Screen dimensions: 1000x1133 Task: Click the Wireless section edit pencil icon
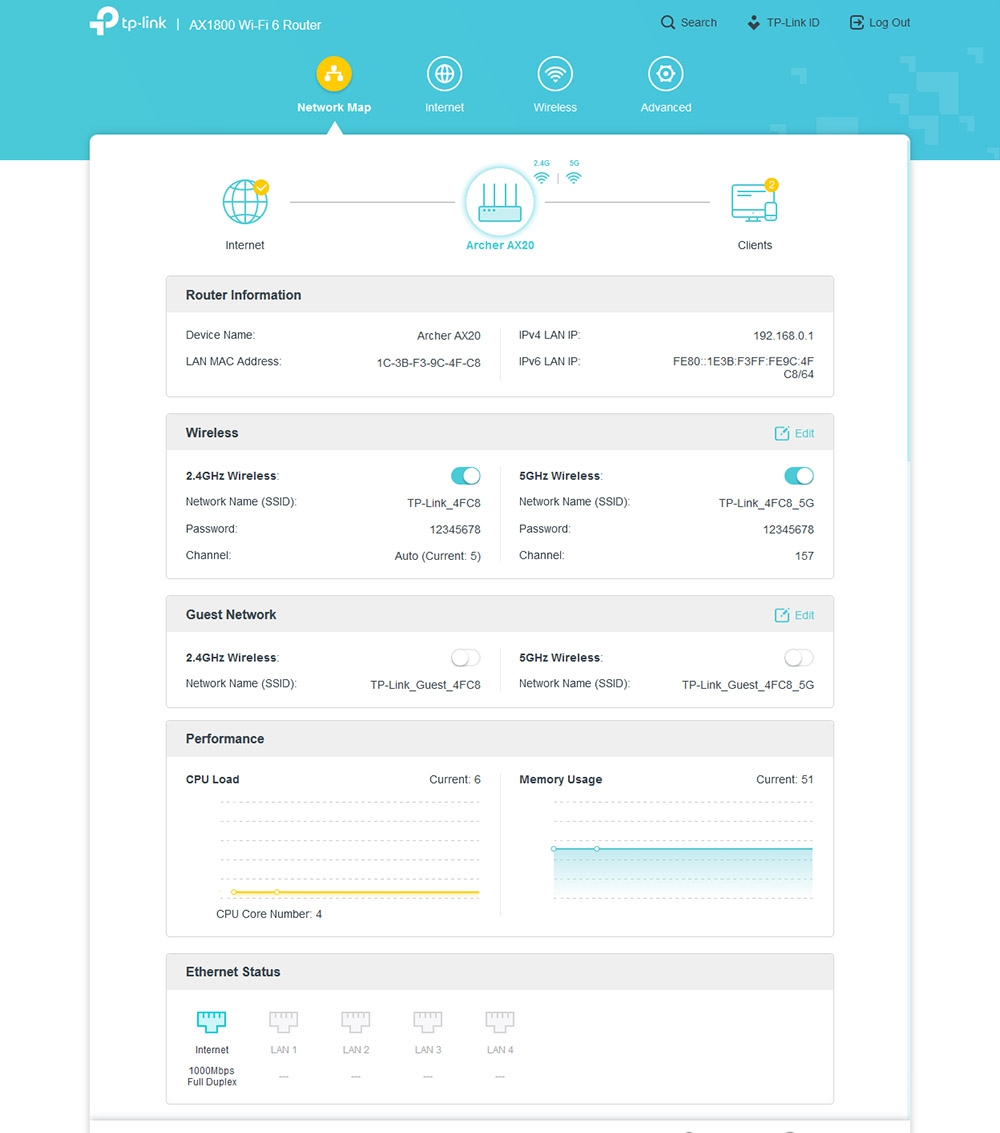pos(782,433)
